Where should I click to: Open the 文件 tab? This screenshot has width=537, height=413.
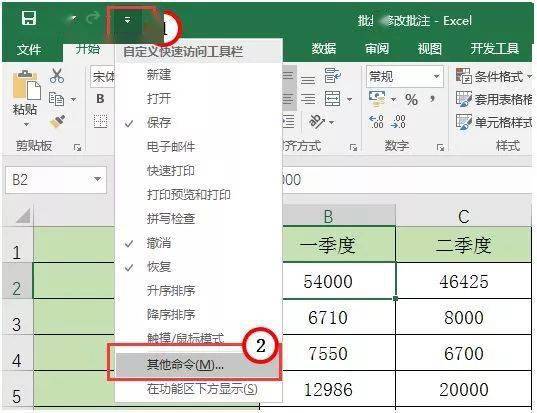pos(29,49)
